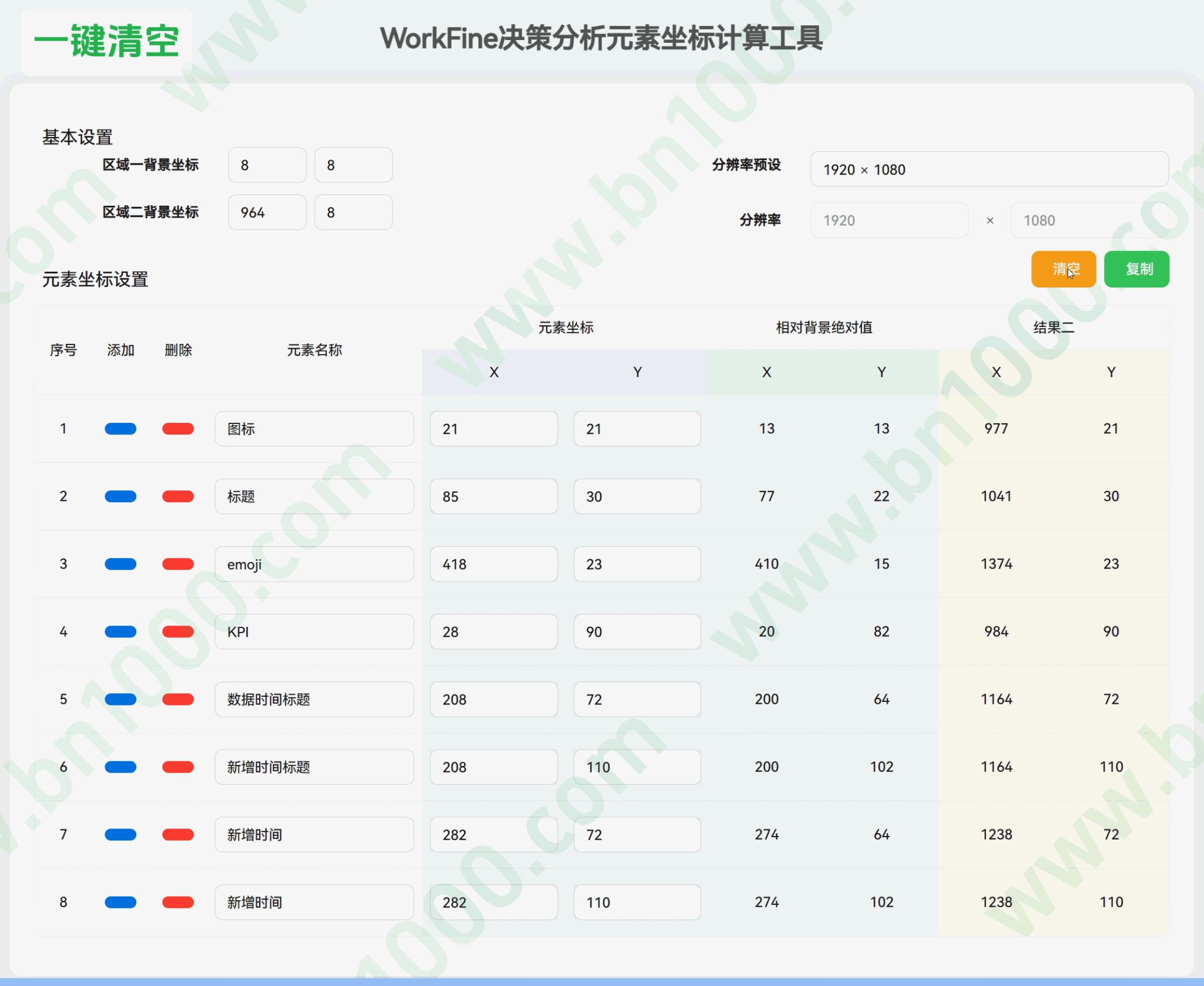Click the orange 清空 button
Viewport: 1204px width, 986px height.
tap(1063, 269)
